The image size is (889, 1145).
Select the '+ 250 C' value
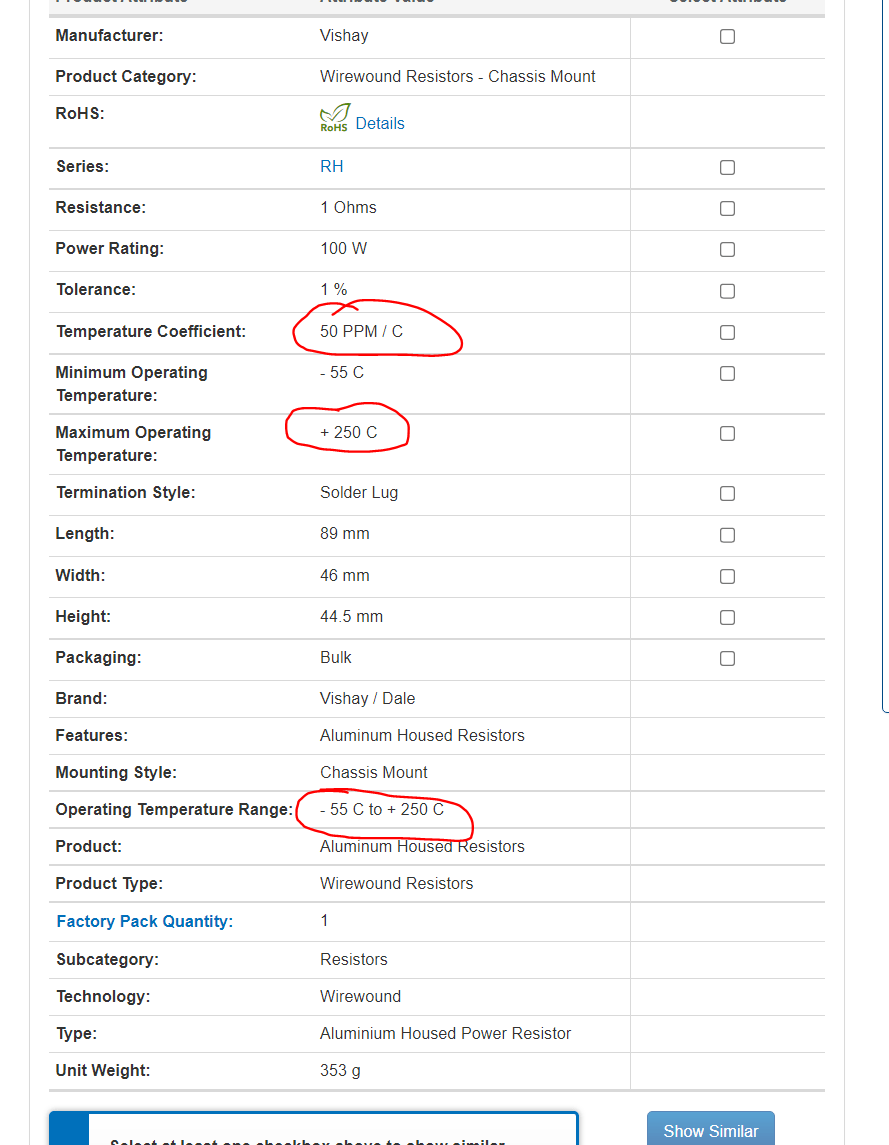348,432
